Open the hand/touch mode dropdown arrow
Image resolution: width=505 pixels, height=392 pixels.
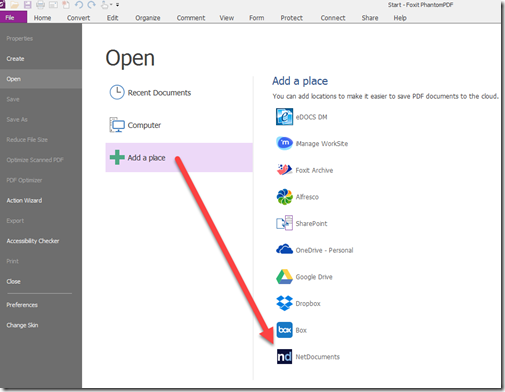pyautogui.click(x=111, y=5)
